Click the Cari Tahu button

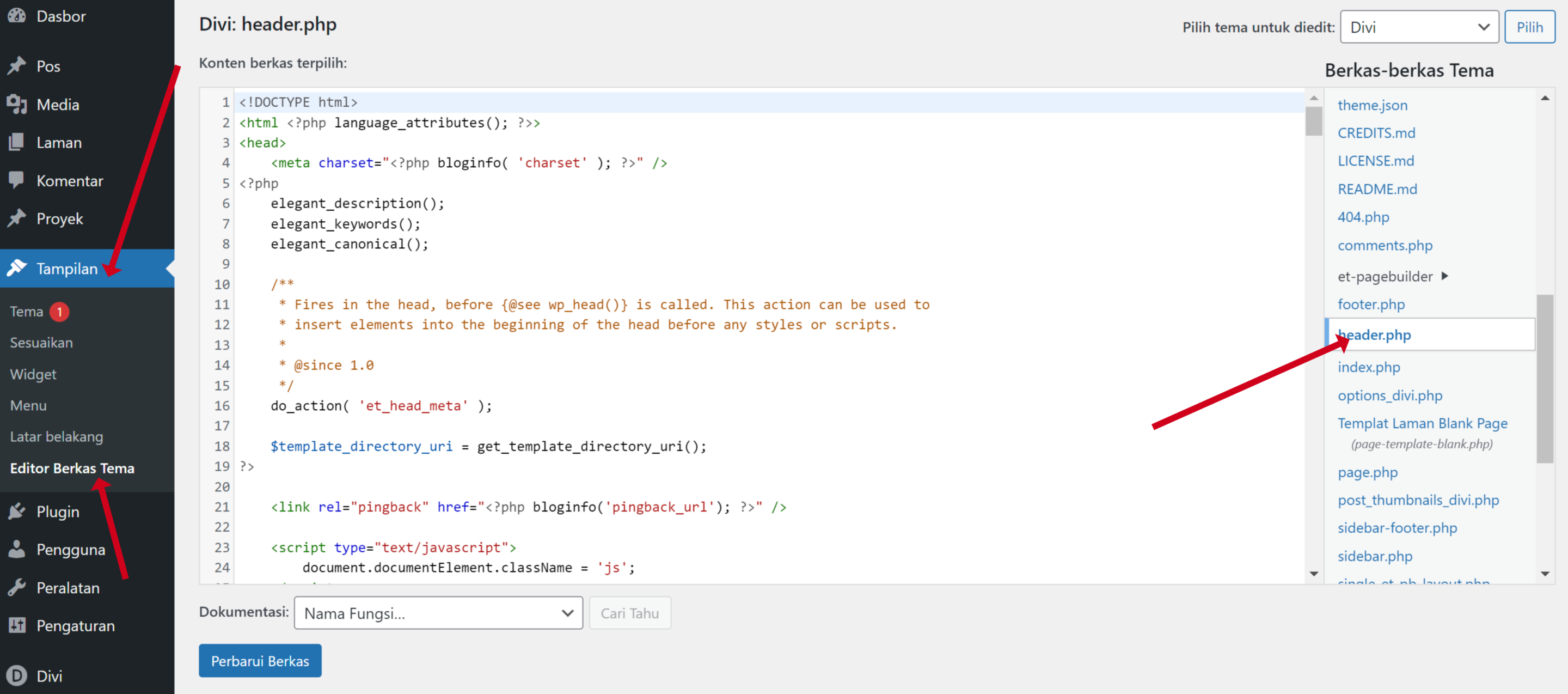[x=629, y=613]
